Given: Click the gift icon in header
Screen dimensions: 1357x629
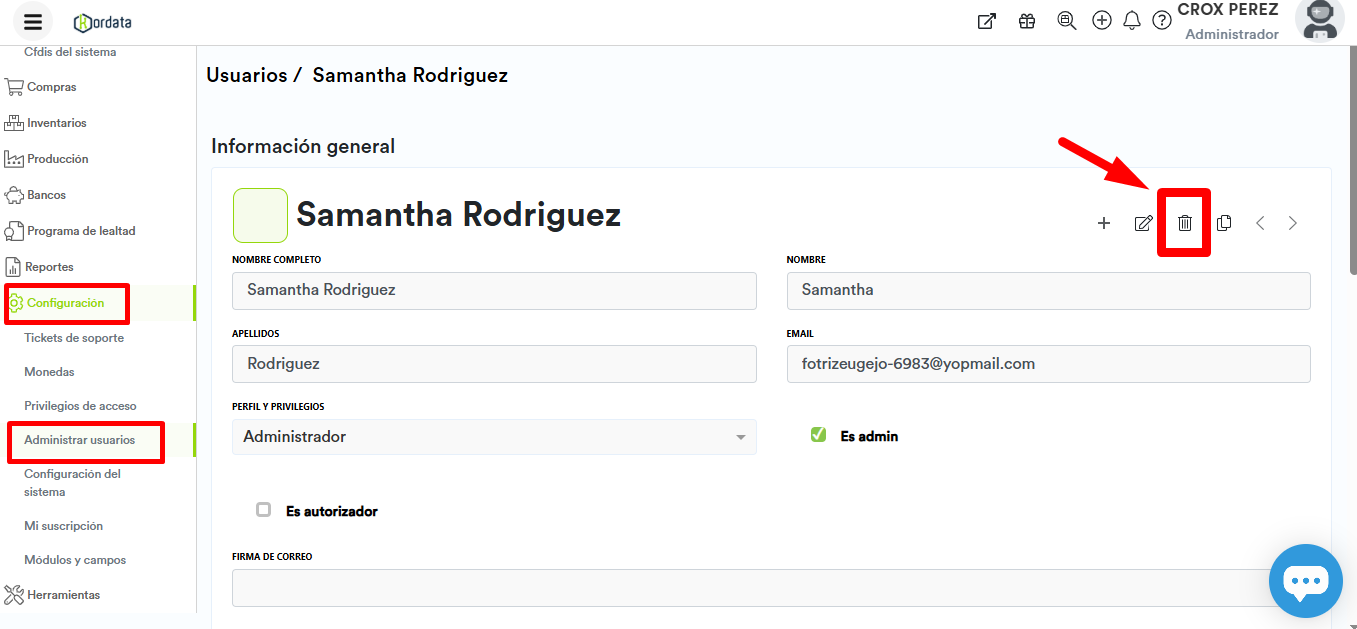Looking at the screenshot, I should (1027, 21).
